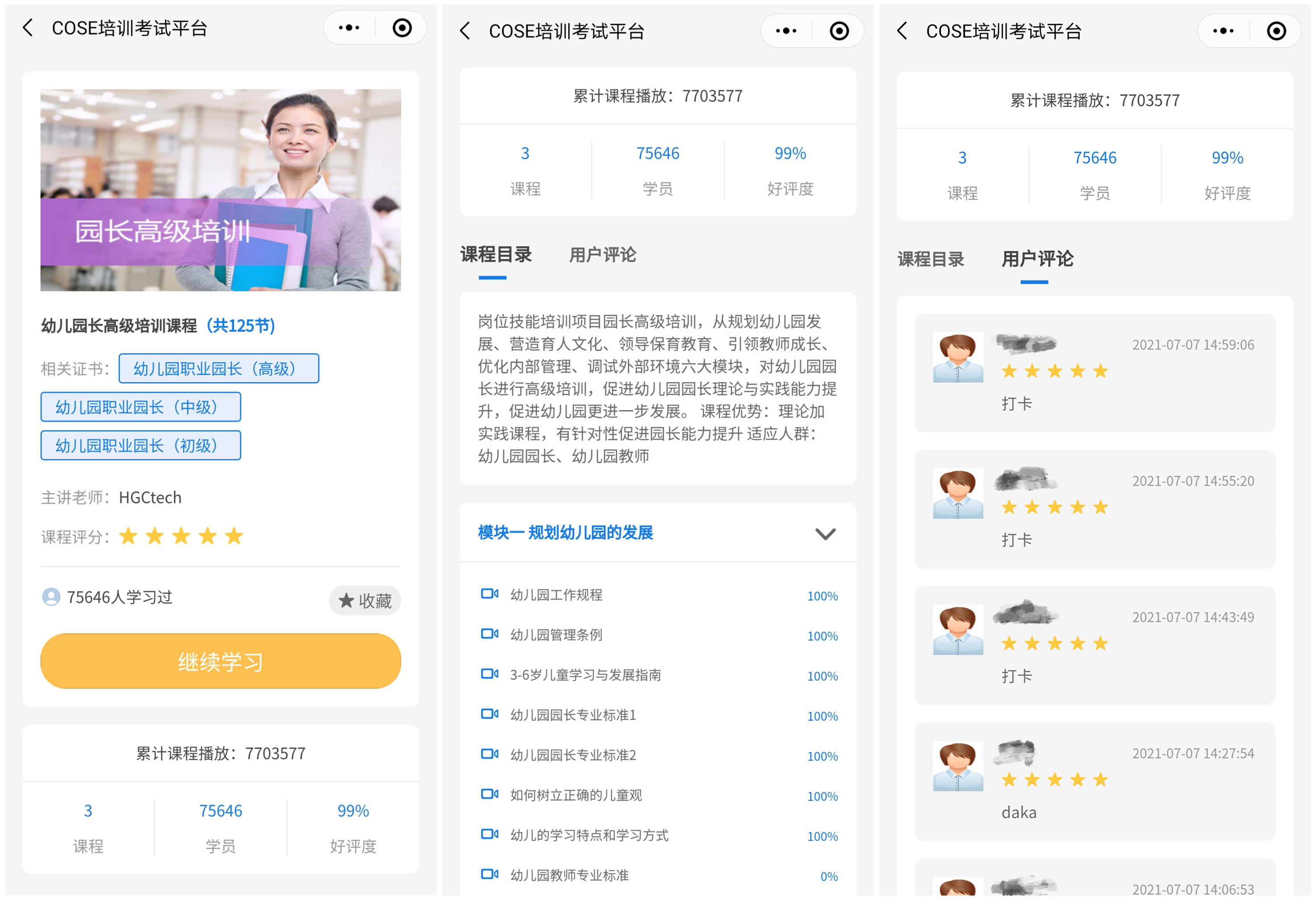The image size is (1316, 900).
Task: Click the 园长高级培训 course banner image
Action: (x=220, y=190)
